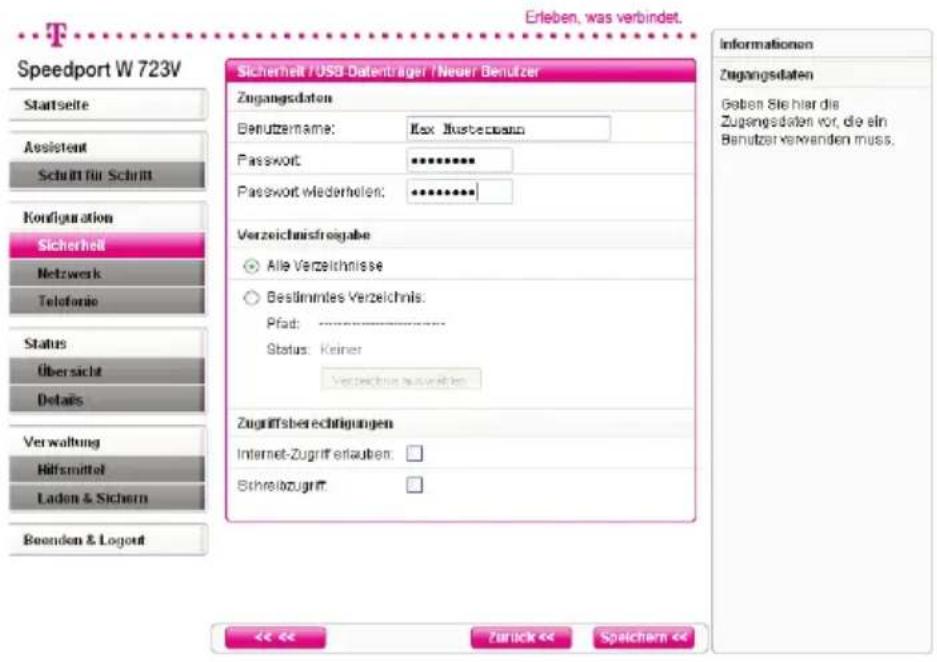Open Laden & Sichern page
This screenshot has height=662, width=937.
point(107,498)
